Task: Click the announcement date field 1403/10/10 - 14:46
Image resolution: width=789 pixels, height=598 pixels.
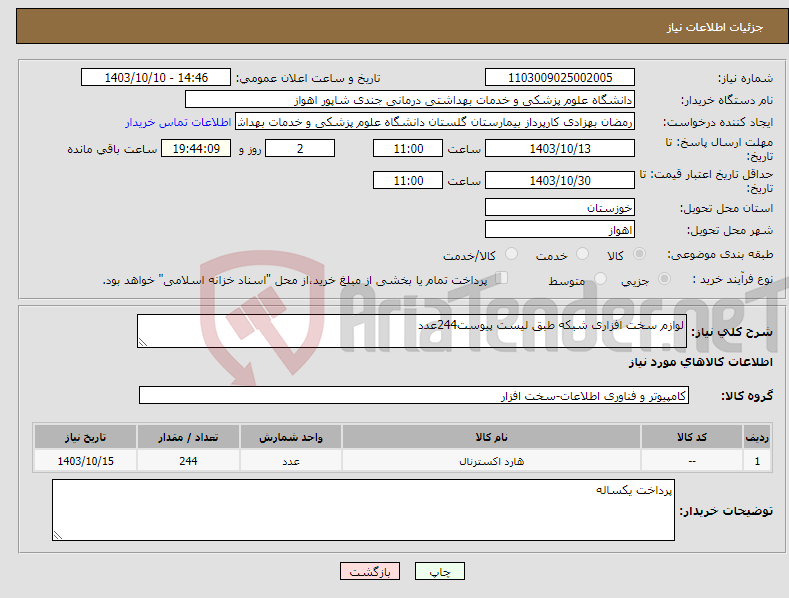Action: pyautogui.click(x=156, y=78)
